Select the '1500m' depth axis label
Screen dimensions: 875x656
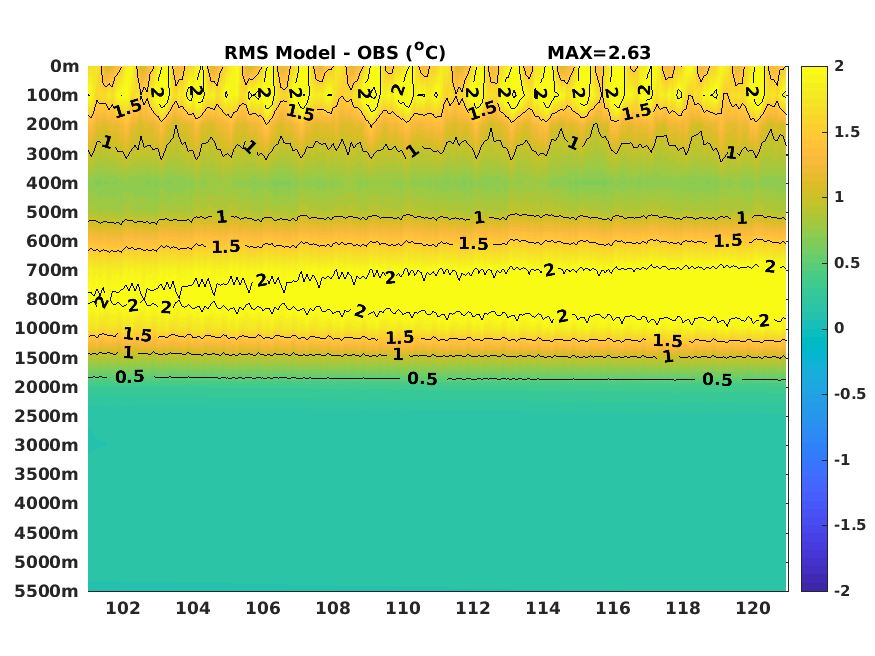click(x=47, y=358)
